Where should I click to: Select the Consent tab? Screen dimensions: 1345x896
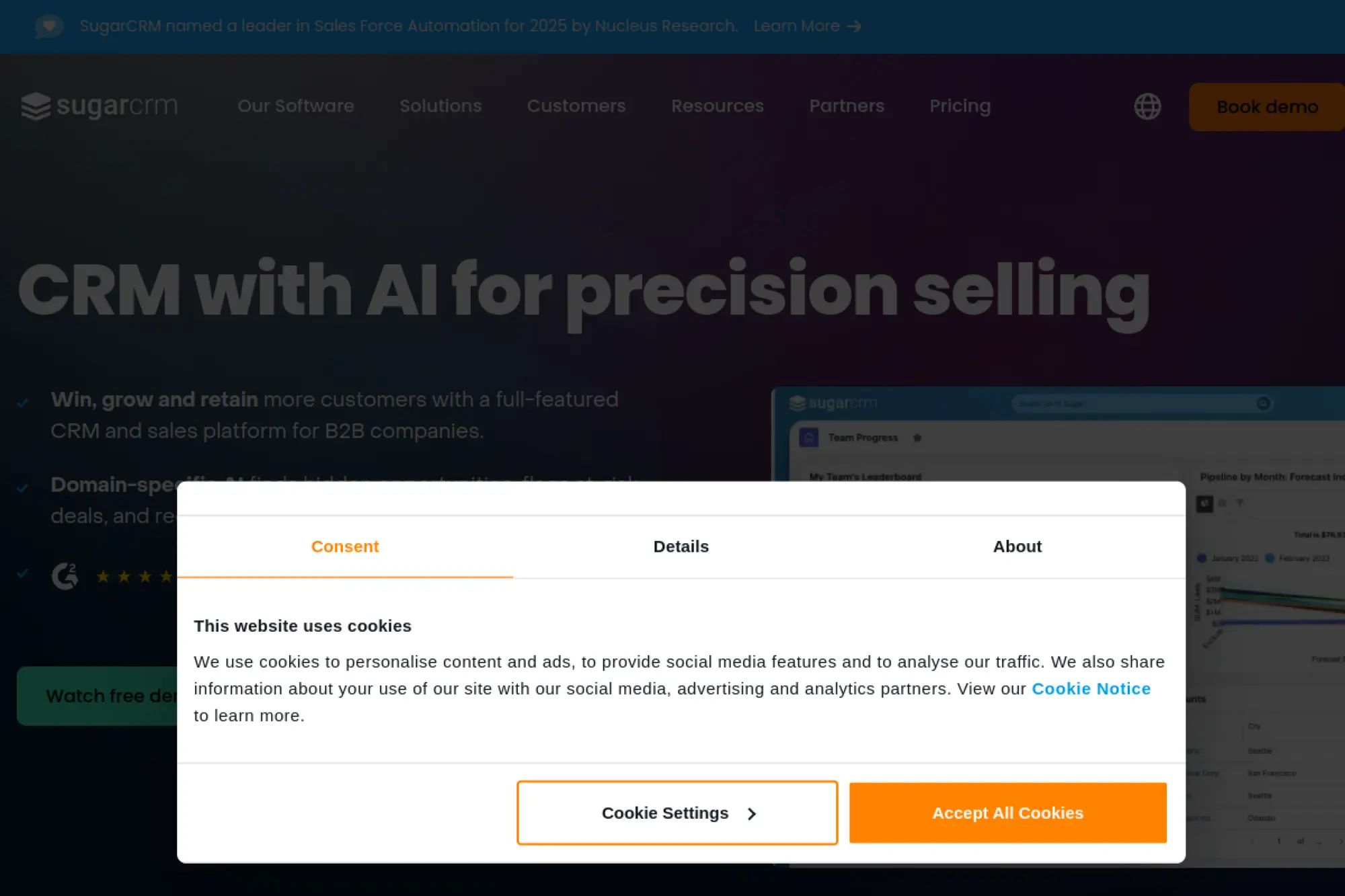click(x=345, y=546)
